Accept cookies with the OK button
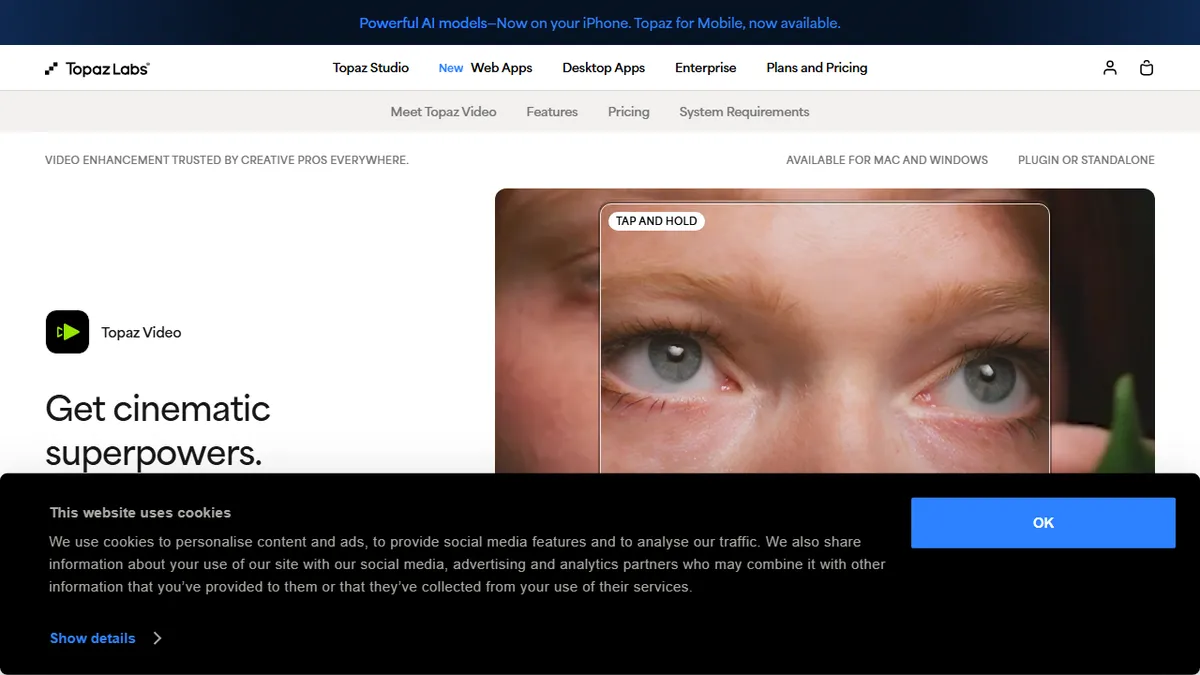This screenshot has height=675, width=1200. (1043, 523)
